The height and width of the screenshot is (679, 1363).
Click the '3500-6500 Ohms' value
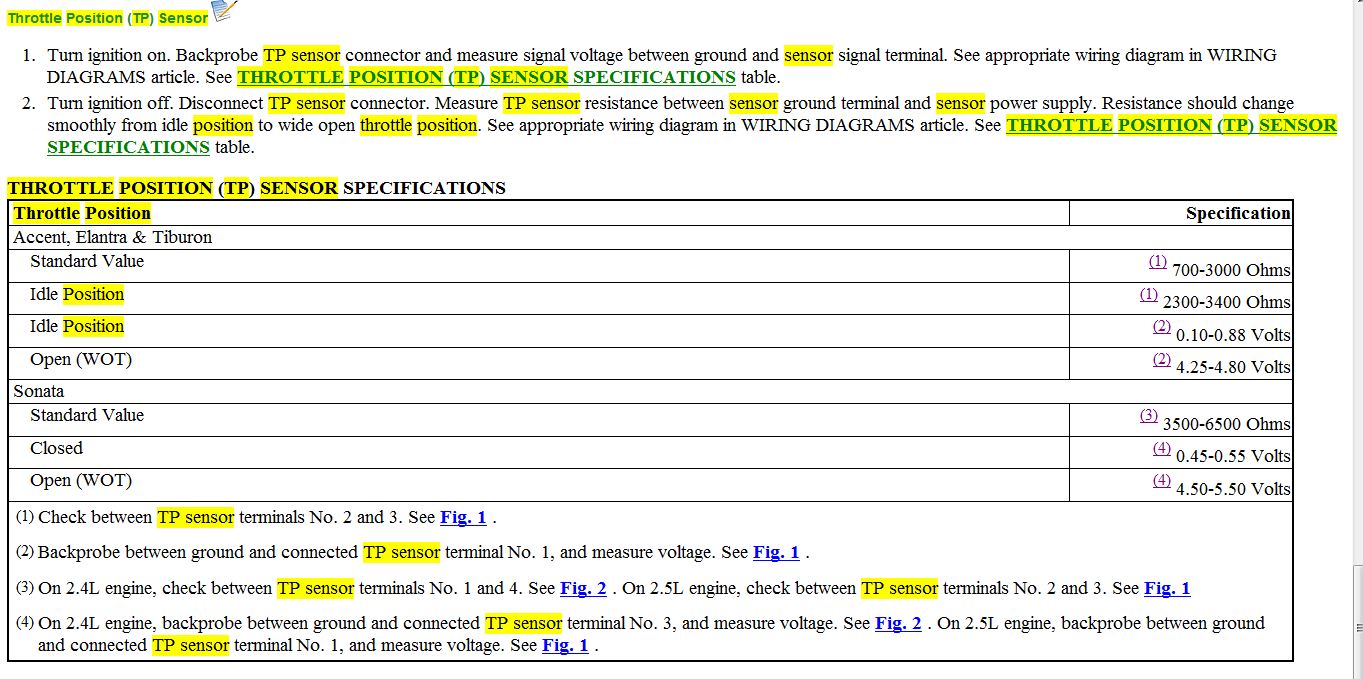tap(1227, 424)
